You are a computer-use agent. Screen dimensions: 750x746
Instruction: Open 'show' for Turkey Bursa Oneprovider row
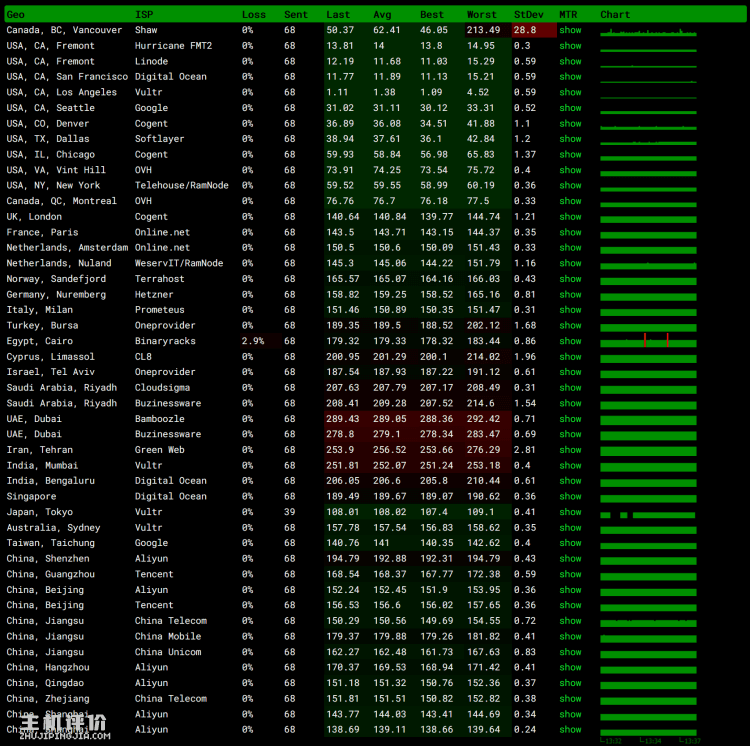tap(570, 325)
